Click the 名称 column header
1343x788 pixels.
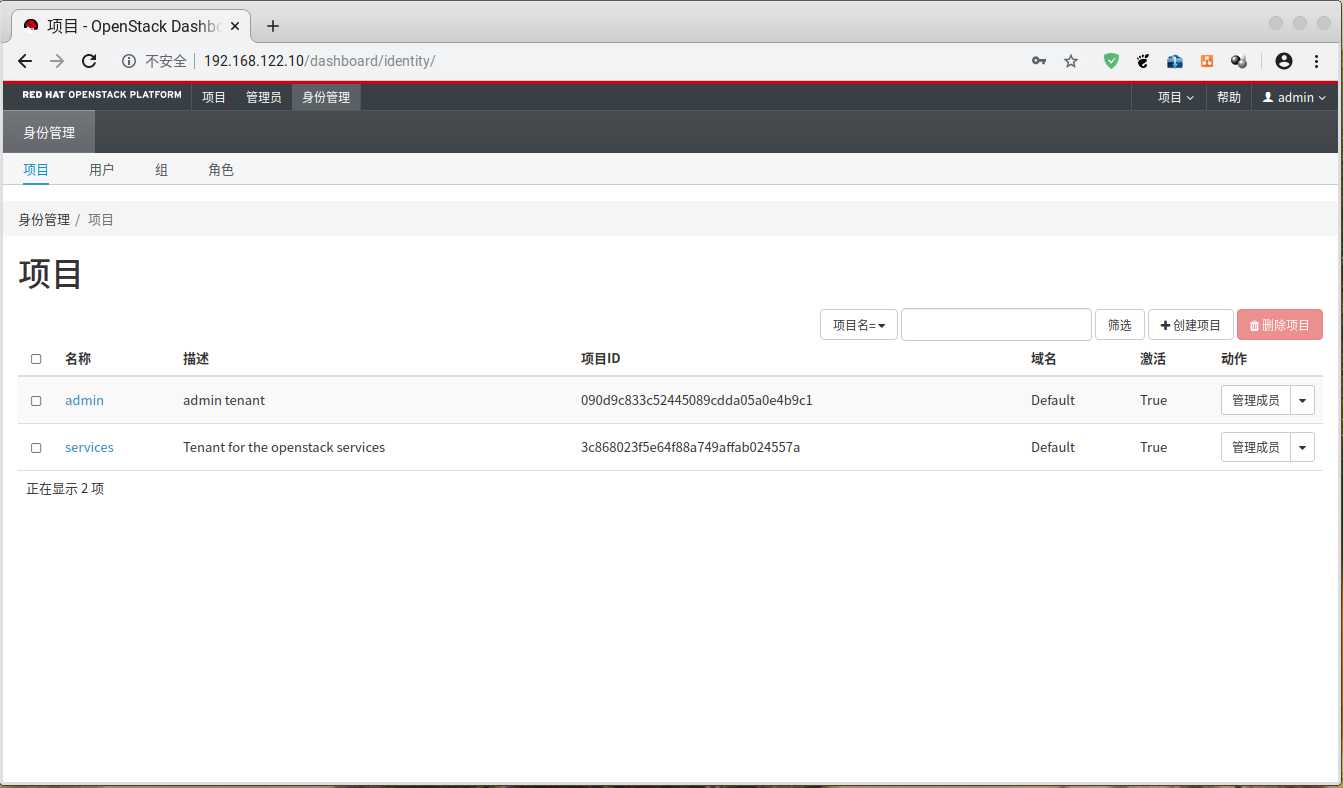pyautogui.click(x=78, y=359)
